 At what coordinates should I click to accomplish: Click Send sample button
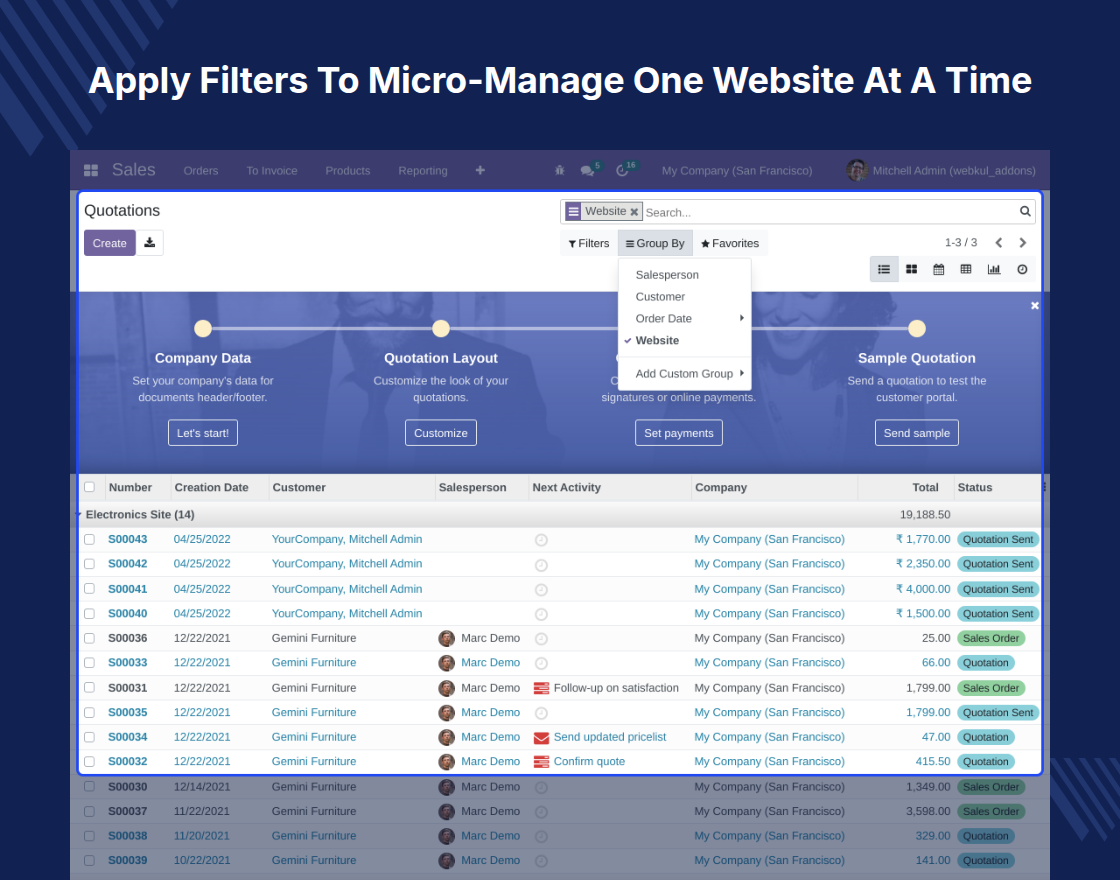(916, 433)
